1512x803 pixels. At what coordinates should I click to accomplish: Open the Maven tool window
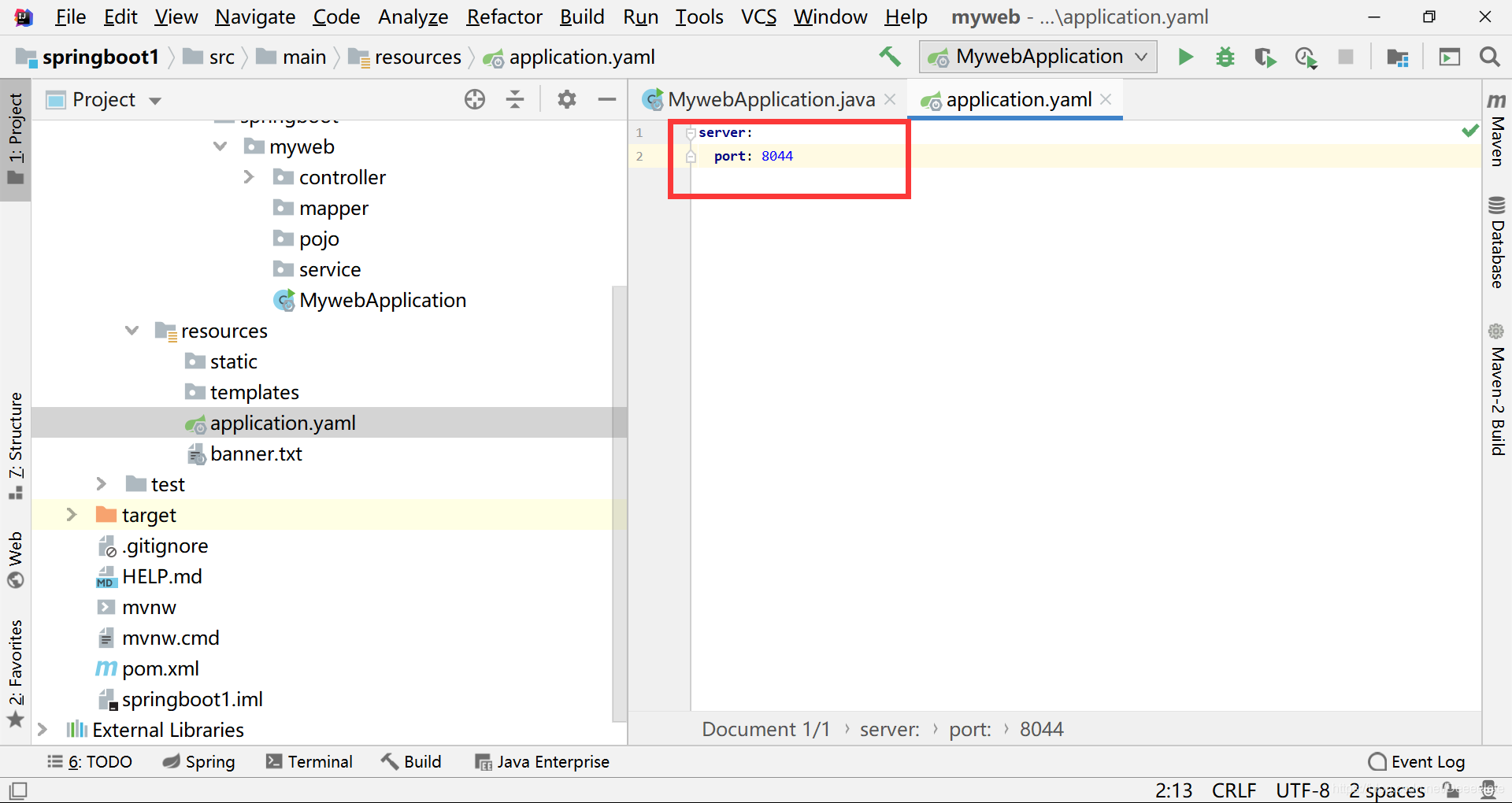click(1497, 129)
